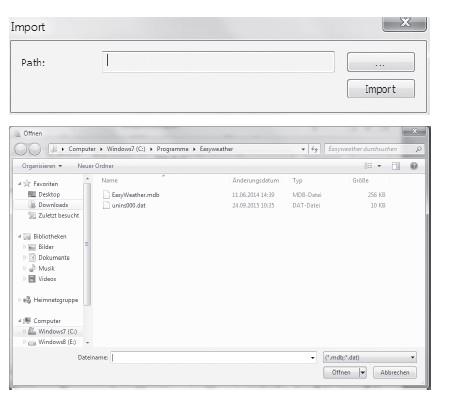Screen dimensions: 461x393
Task: Toggle the preview pane icon
Action: tap(396, 166)
